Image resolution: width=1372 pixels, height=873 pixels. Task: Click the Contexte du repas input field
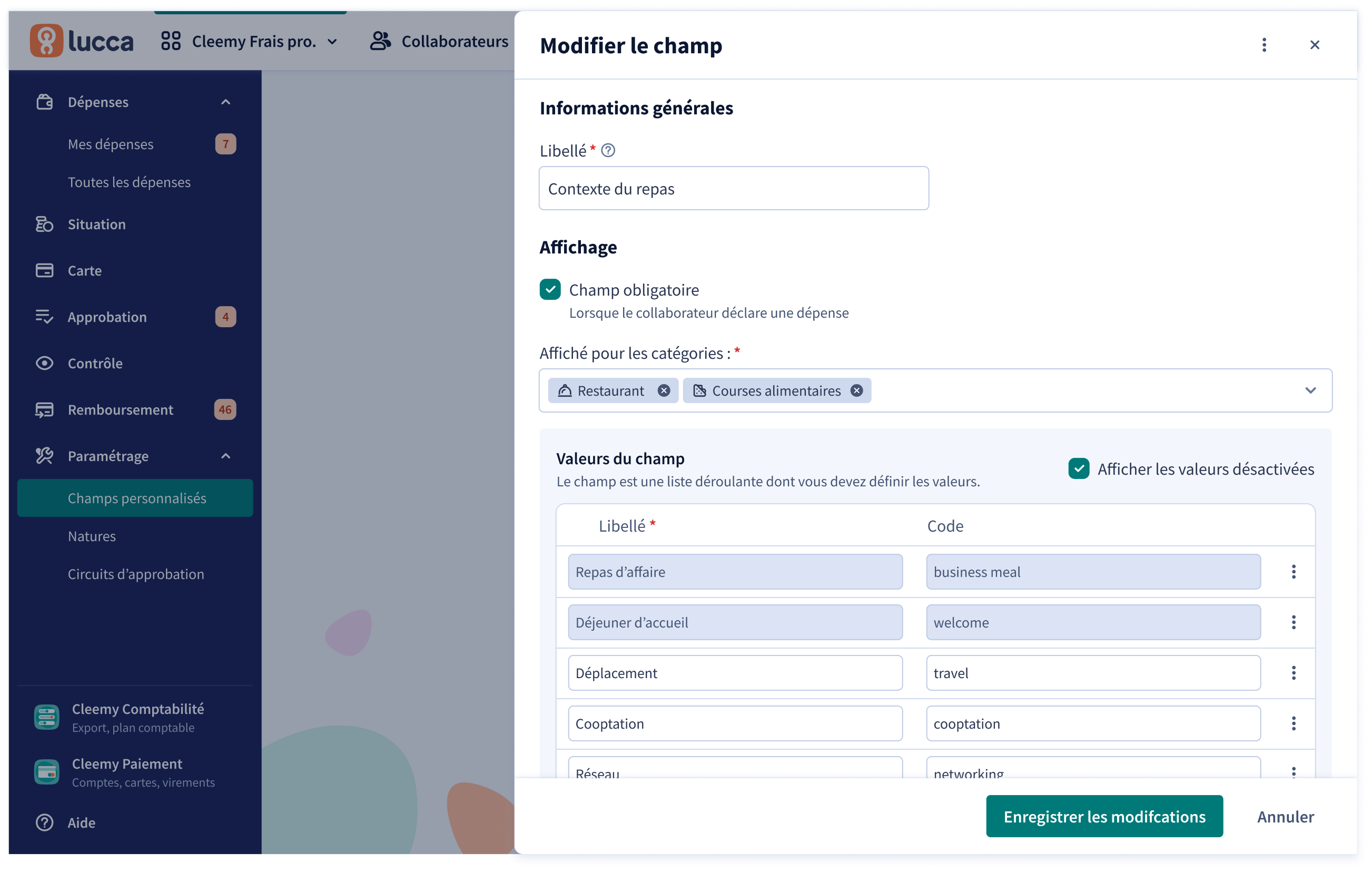pyautogui.click(x=734, y=189)
